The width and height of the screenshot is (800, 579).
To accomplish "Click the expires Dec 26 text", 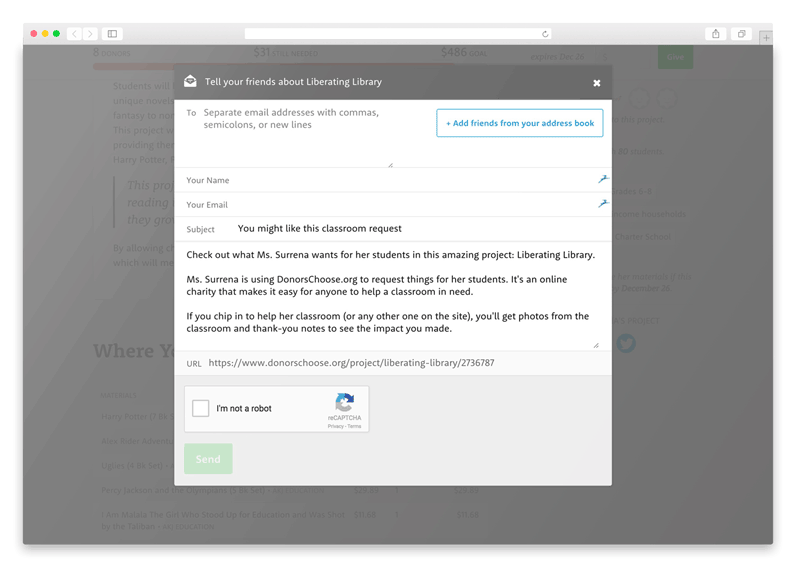I will [557, 57].
